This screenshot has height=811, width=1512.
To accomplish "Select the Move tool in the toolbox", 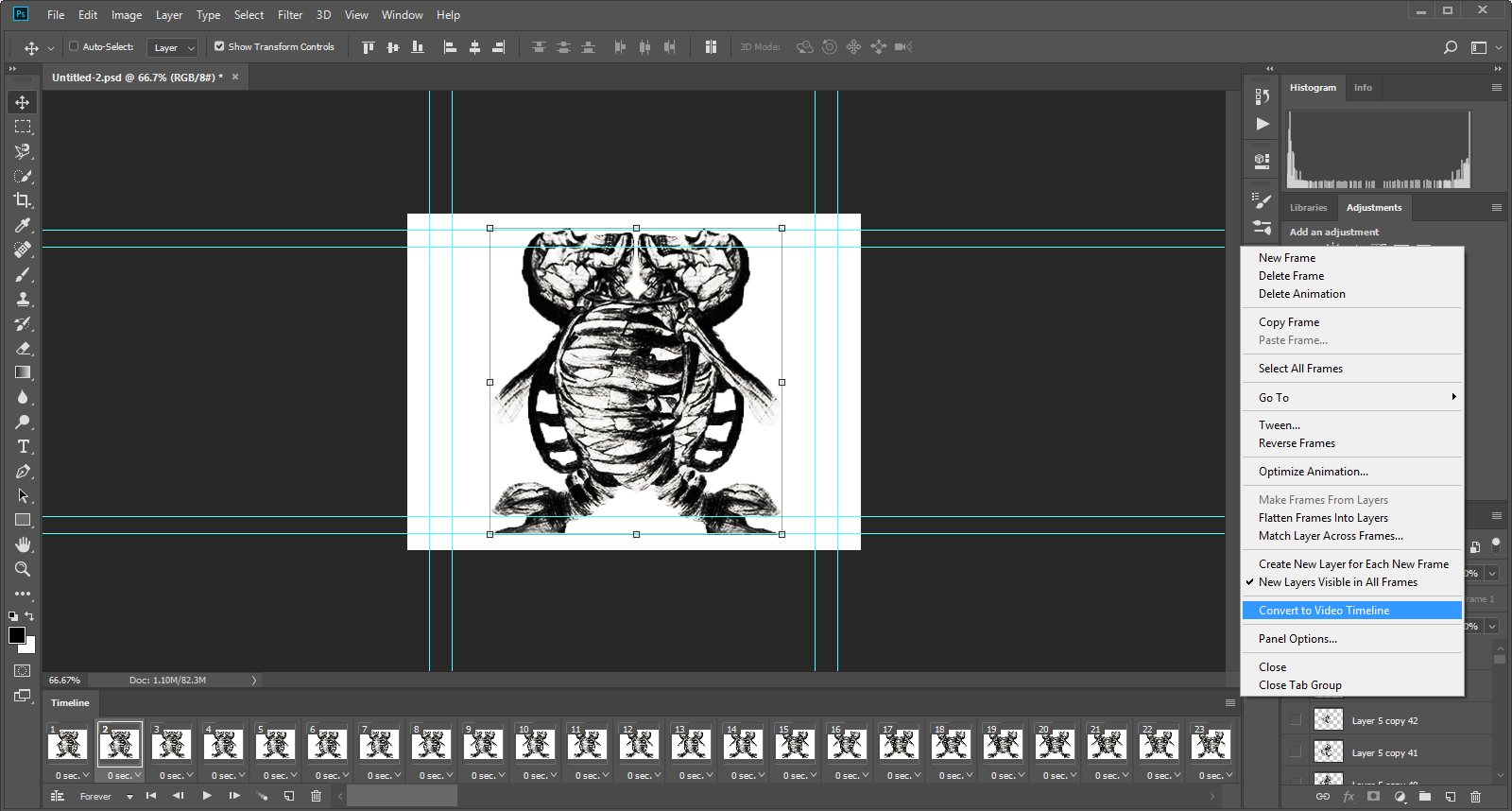I will [x=23, y=102].
